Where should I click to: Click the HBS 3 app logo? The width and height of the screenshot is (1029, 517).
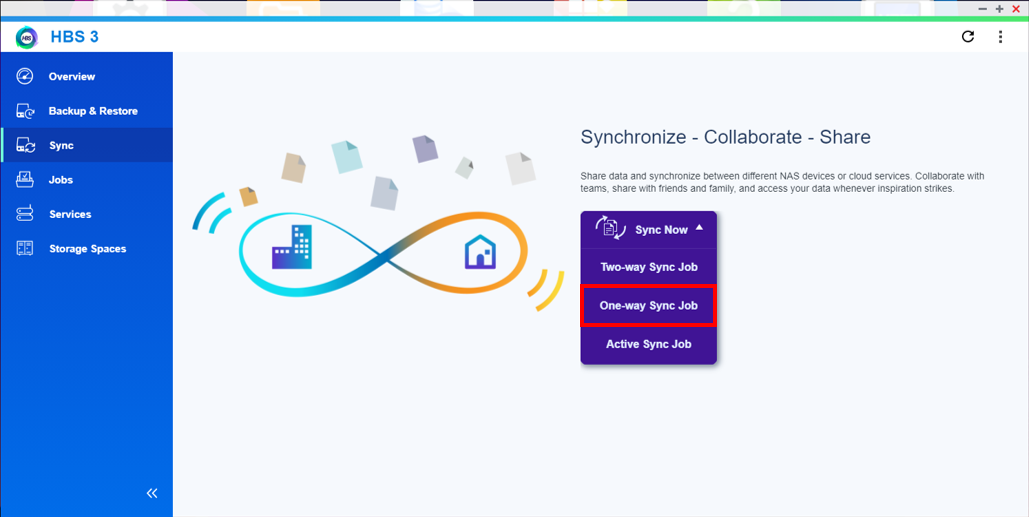click(x=27, y=37)
